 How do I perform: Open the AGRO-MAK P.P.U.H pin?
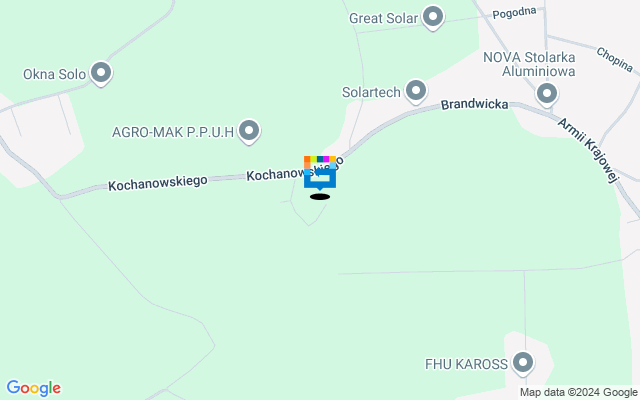249,132
